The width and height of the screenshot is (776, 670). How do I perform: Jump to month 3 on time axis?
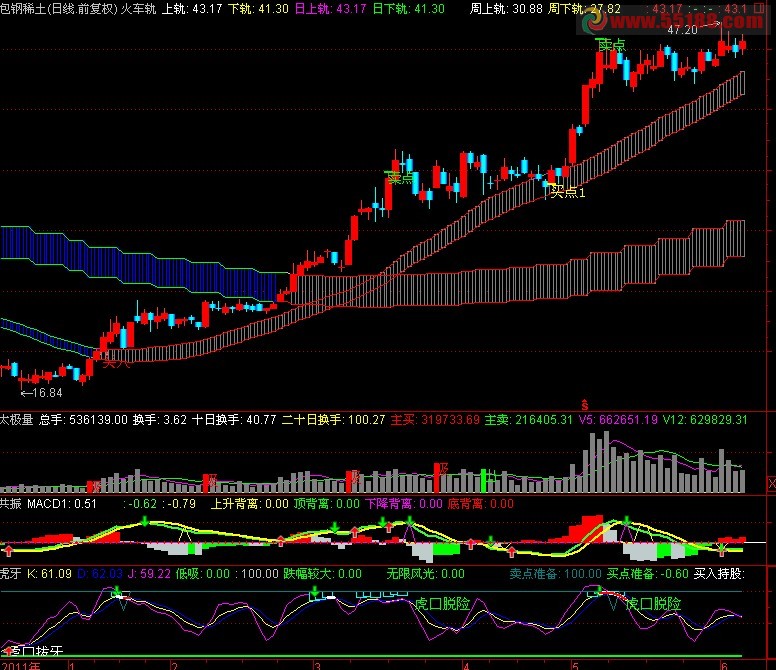(317, 666)
